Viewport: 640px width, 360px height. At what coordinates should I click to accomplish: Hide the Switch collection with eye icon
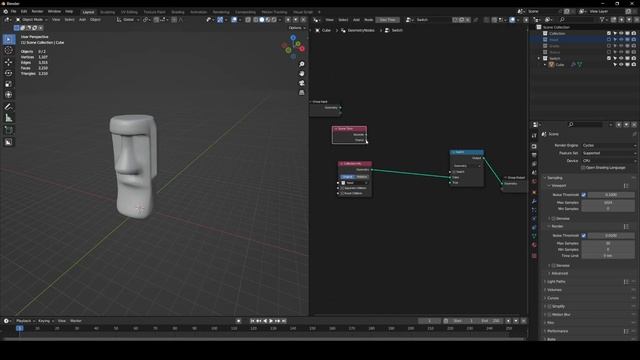click(x=621, y=58)
